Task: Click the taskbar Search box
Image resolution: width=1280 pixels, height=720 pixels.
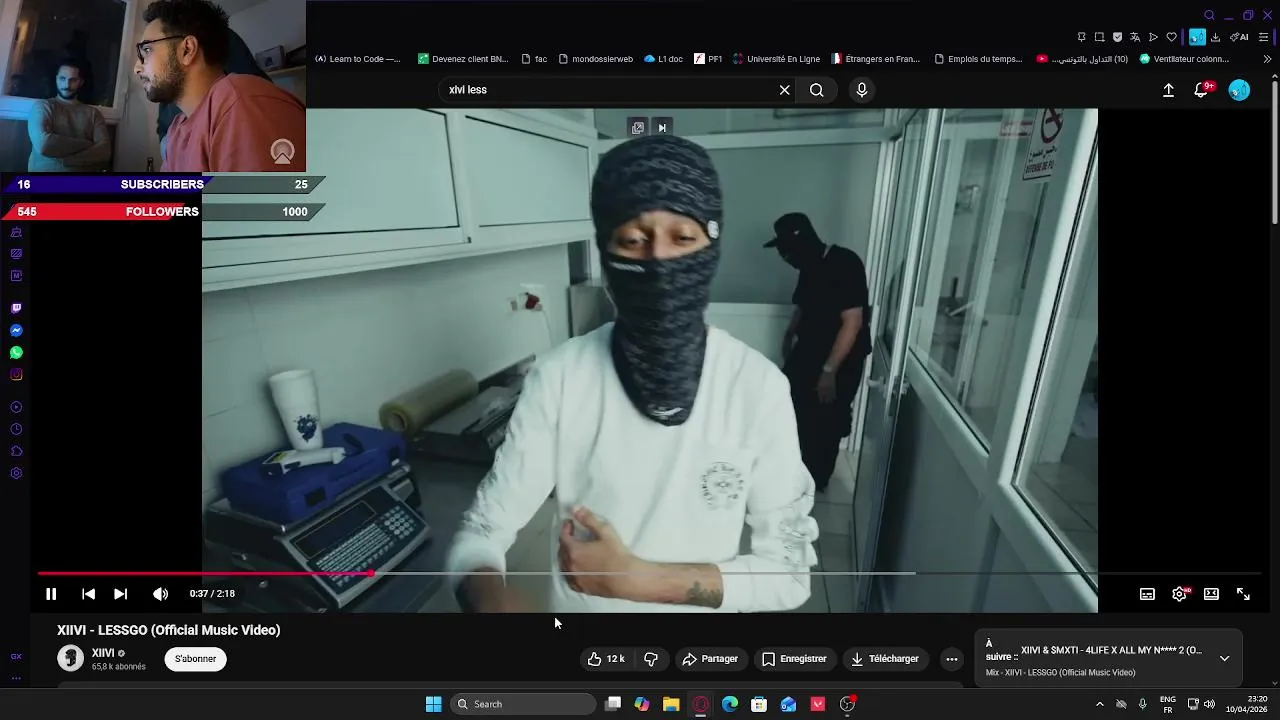Action: 524,704
